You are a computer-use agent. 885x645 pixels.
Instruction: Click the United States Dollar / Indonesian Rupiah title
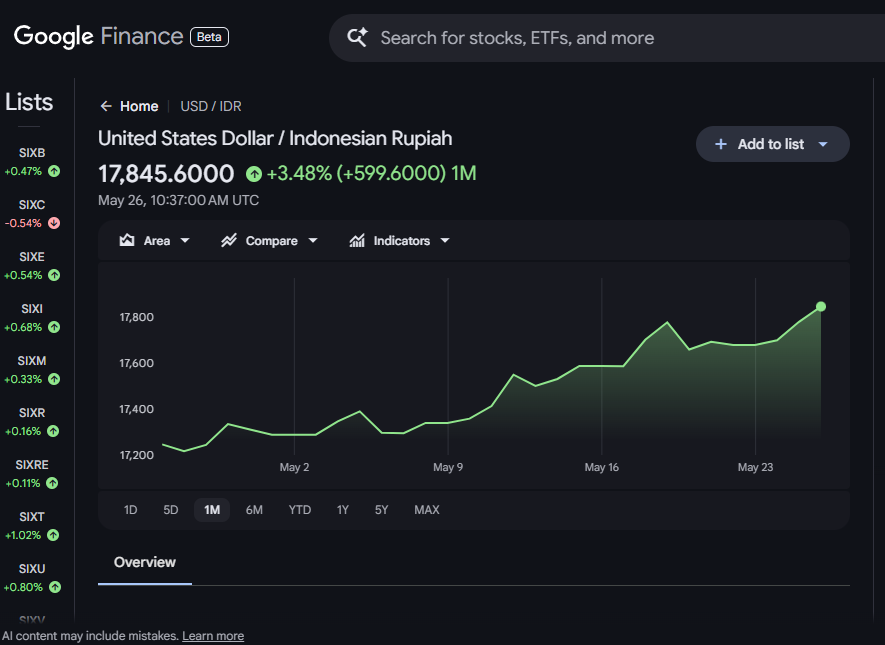[275, 138]
